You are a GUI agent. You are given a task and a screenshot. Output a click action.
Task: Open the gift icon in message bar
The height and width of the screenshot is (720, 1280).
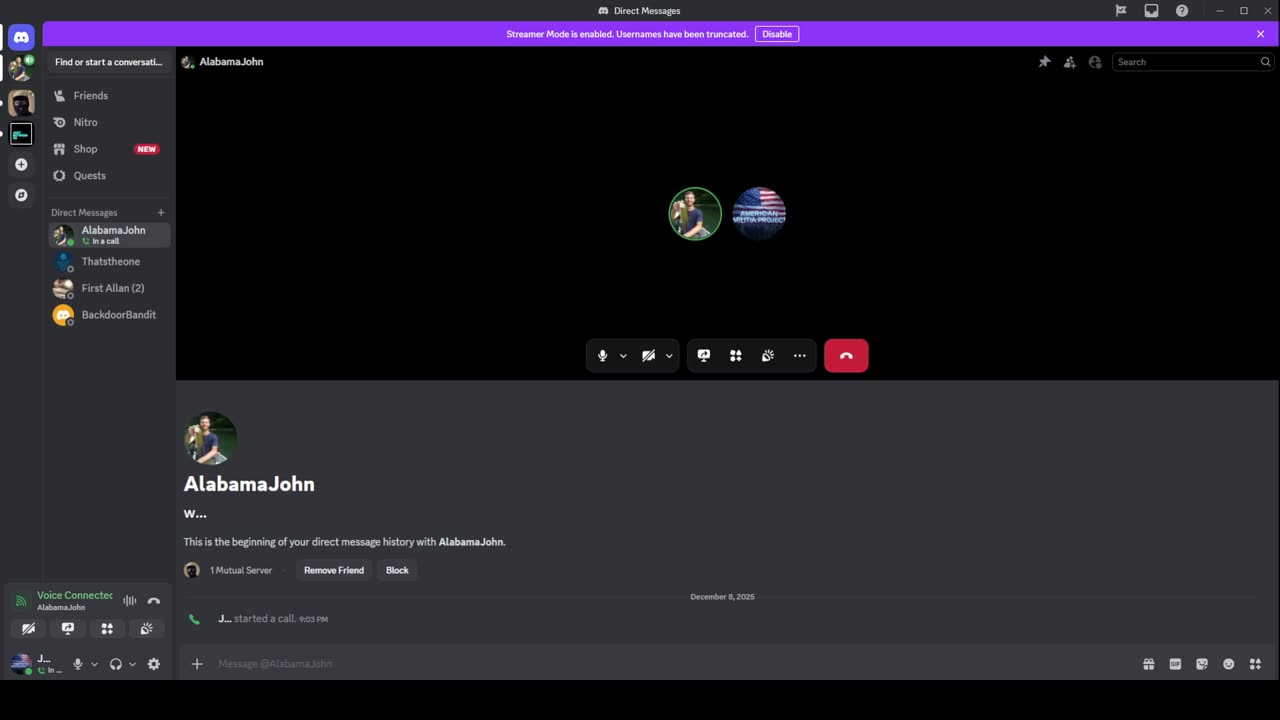coord(1149,664)
